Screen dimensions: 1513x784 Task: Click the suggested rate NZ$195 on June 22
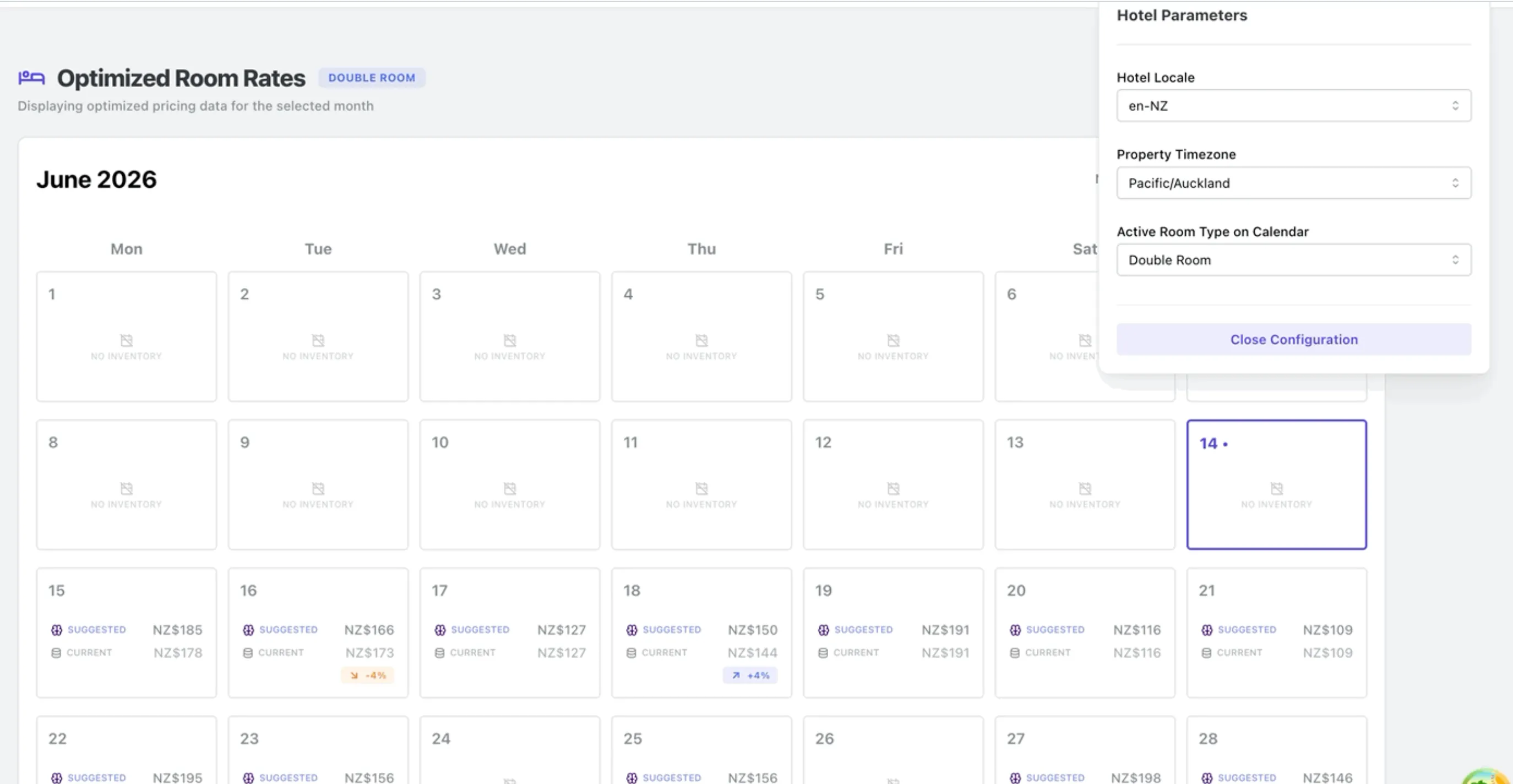[177, 777]
